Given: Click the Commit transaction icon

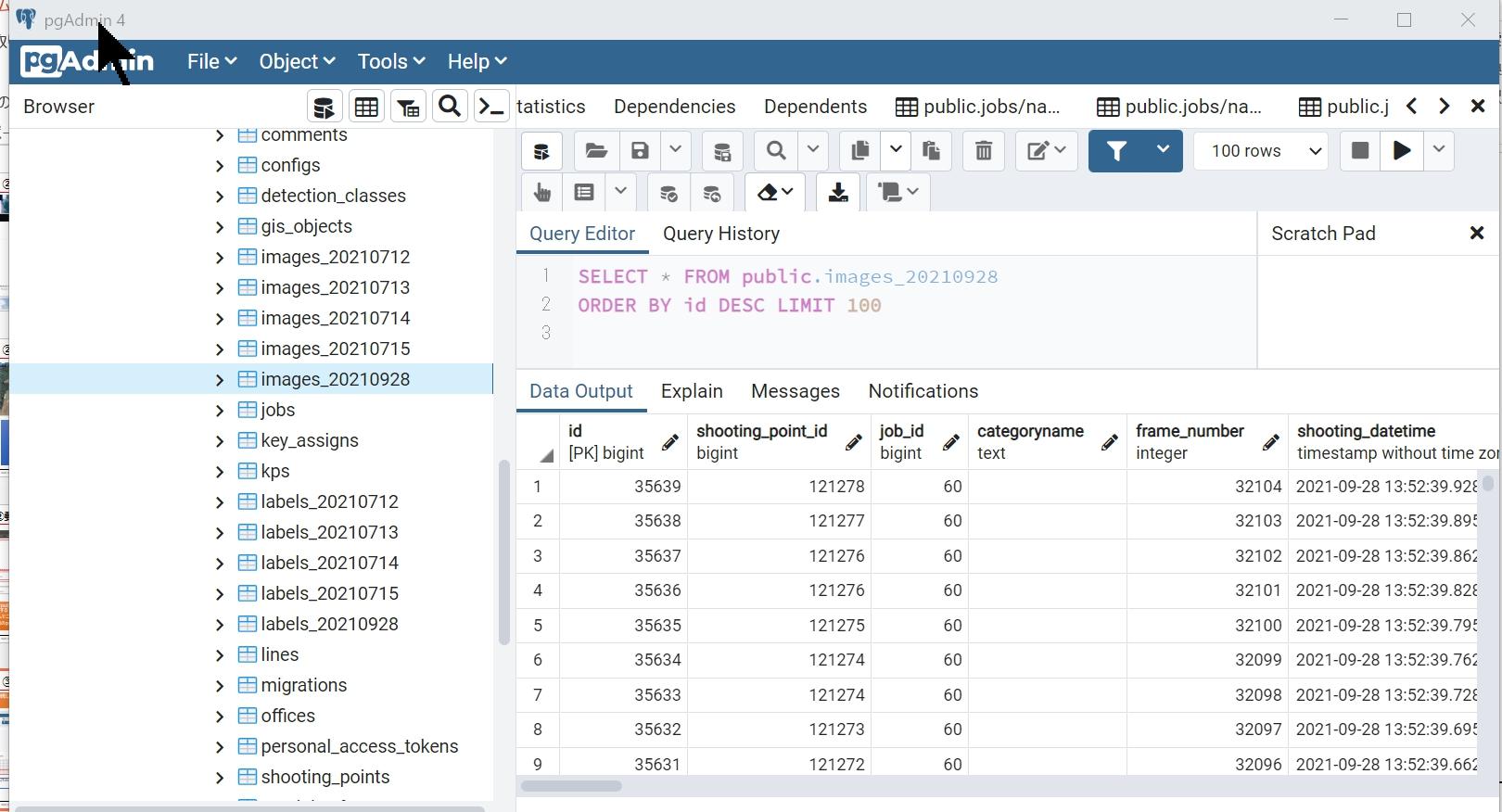Looking at the screenshot, I should pyautogui.click(x=668, y=192).
